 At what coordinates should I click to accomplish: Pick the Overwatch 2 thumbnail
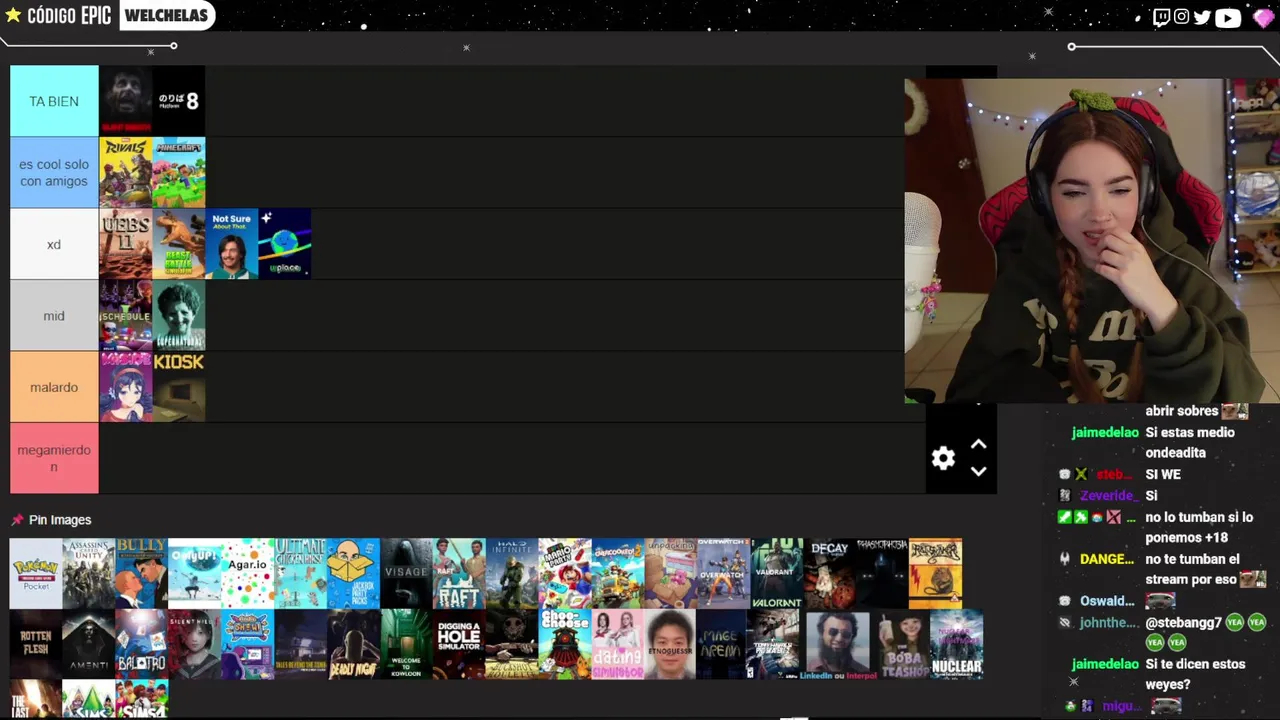724,574
